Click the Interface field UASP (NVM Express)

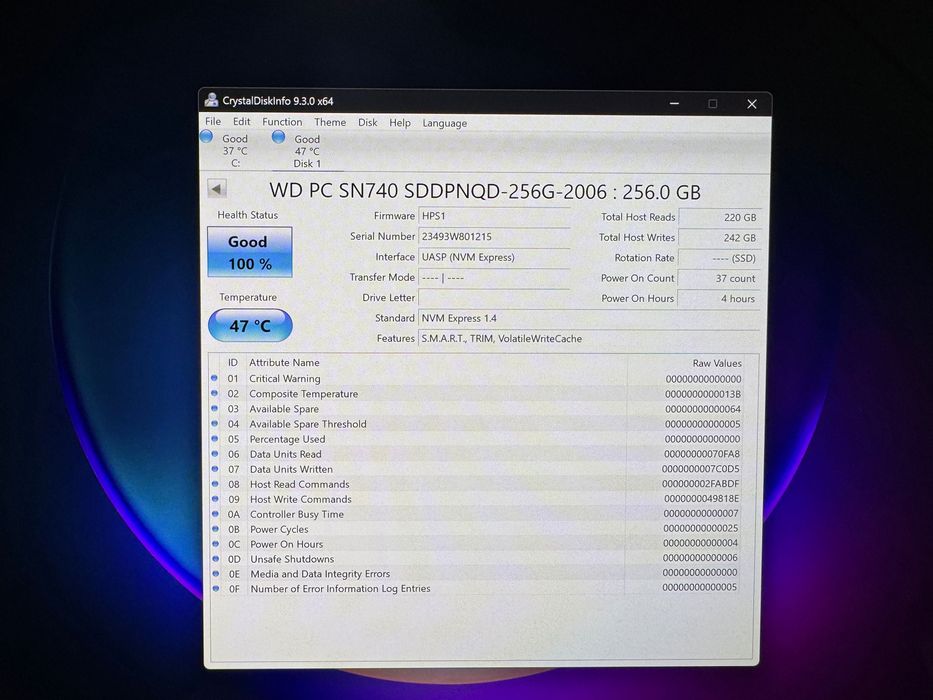click(494, 257)
